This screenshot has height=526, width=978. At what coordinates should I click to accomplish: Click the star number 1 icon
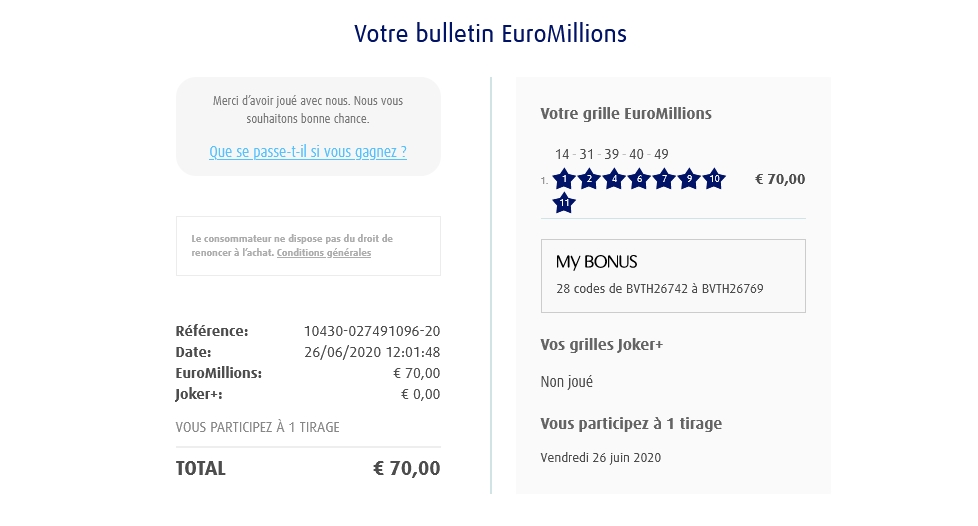point(564,180)
